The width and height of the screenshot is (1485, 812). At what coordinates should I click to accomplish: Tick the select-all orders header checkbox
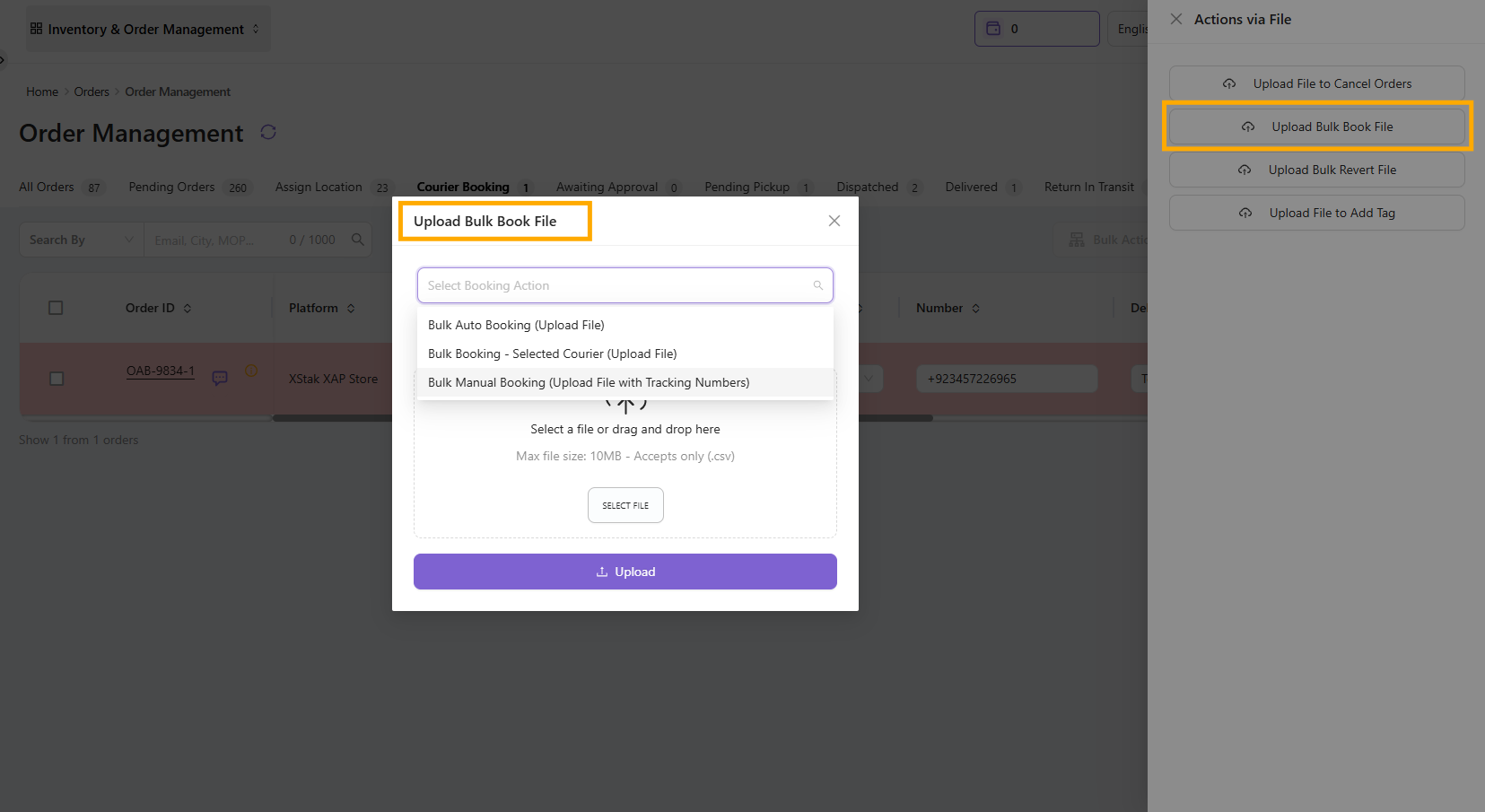pyautogui.click(x=56, y=308)
